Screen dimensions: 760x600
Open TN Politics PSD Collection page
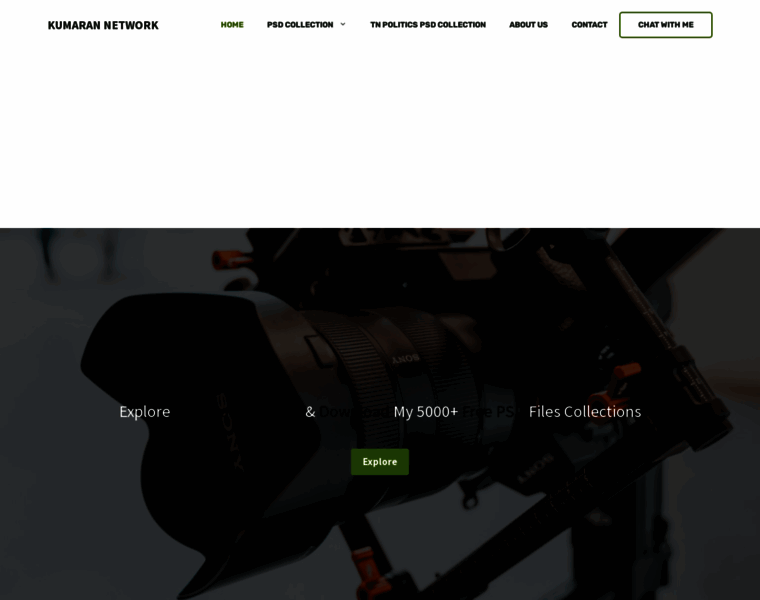[x=428, y=25]
